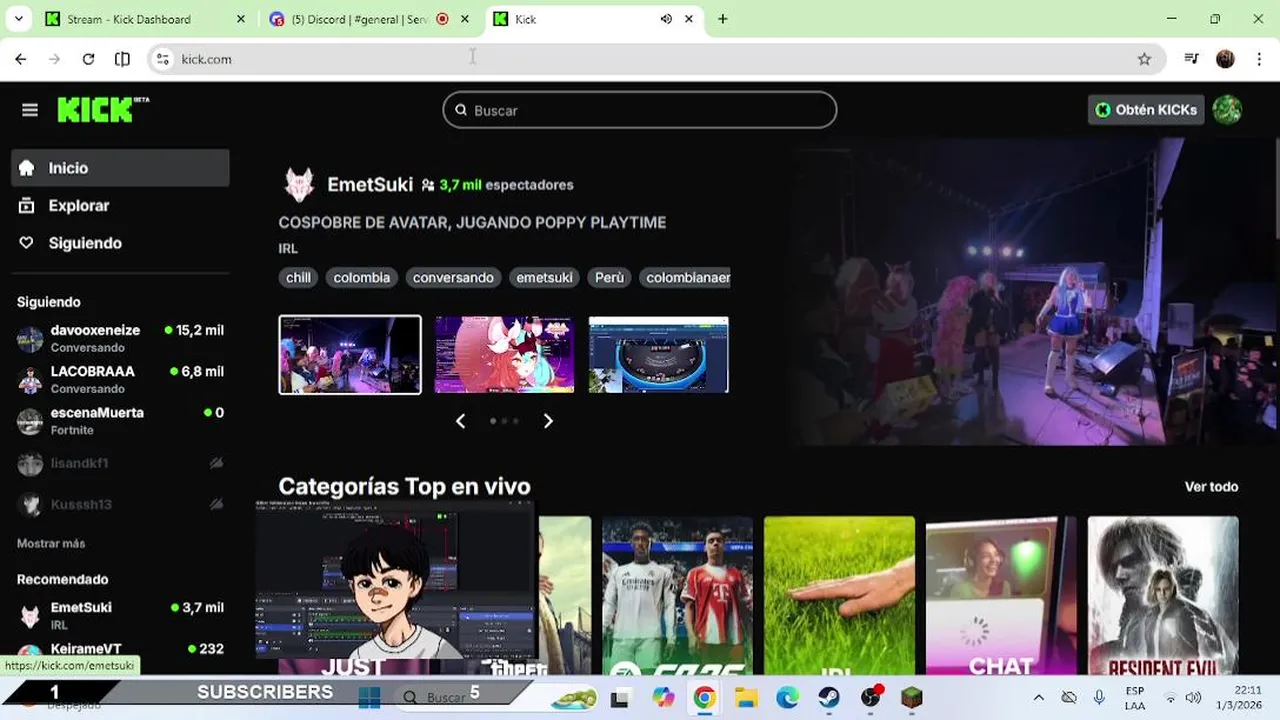This screenshot has height=720, width=1280.
Task: Open Steam from the taskbar
Action: [829, 698]
